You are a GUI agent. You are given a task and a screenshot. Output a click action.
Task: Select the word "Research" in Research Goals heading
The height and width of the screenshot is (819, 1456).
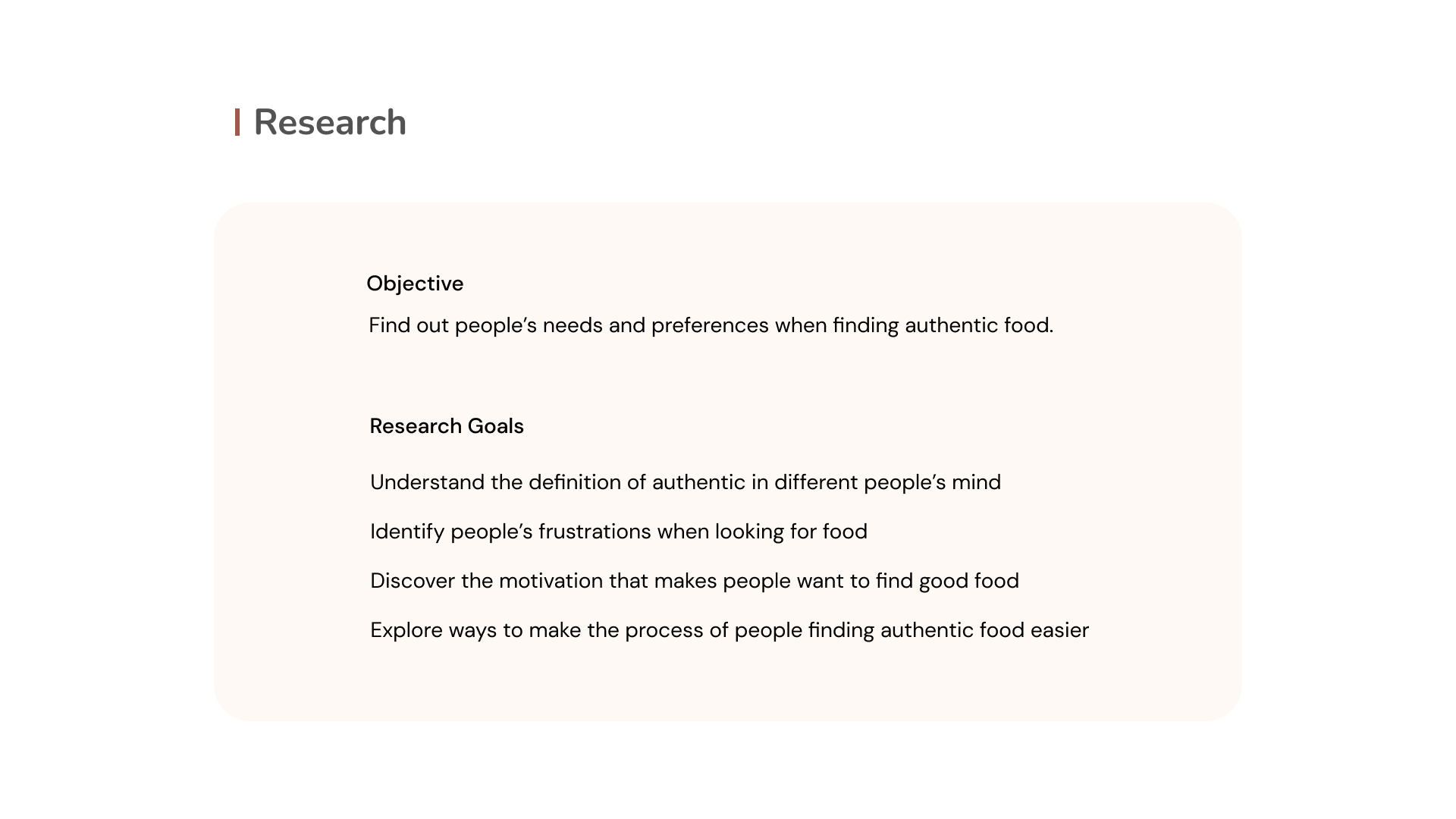click(416, 426)
